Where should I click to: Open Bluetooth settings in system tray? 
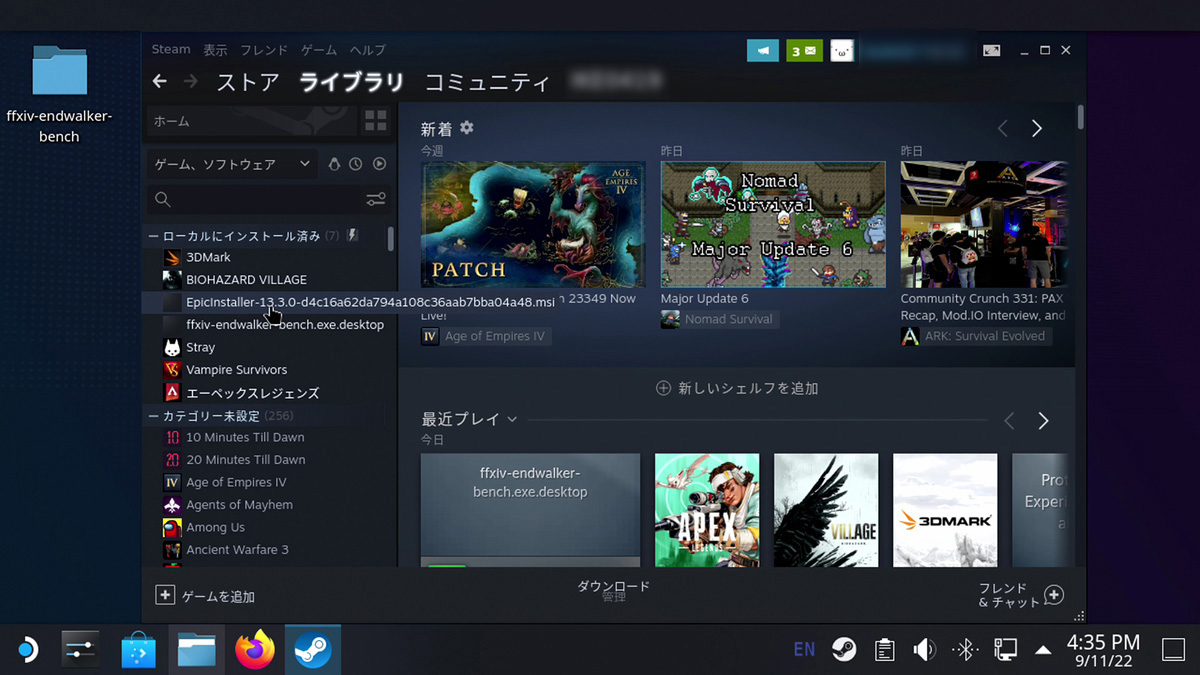[965, 650]
